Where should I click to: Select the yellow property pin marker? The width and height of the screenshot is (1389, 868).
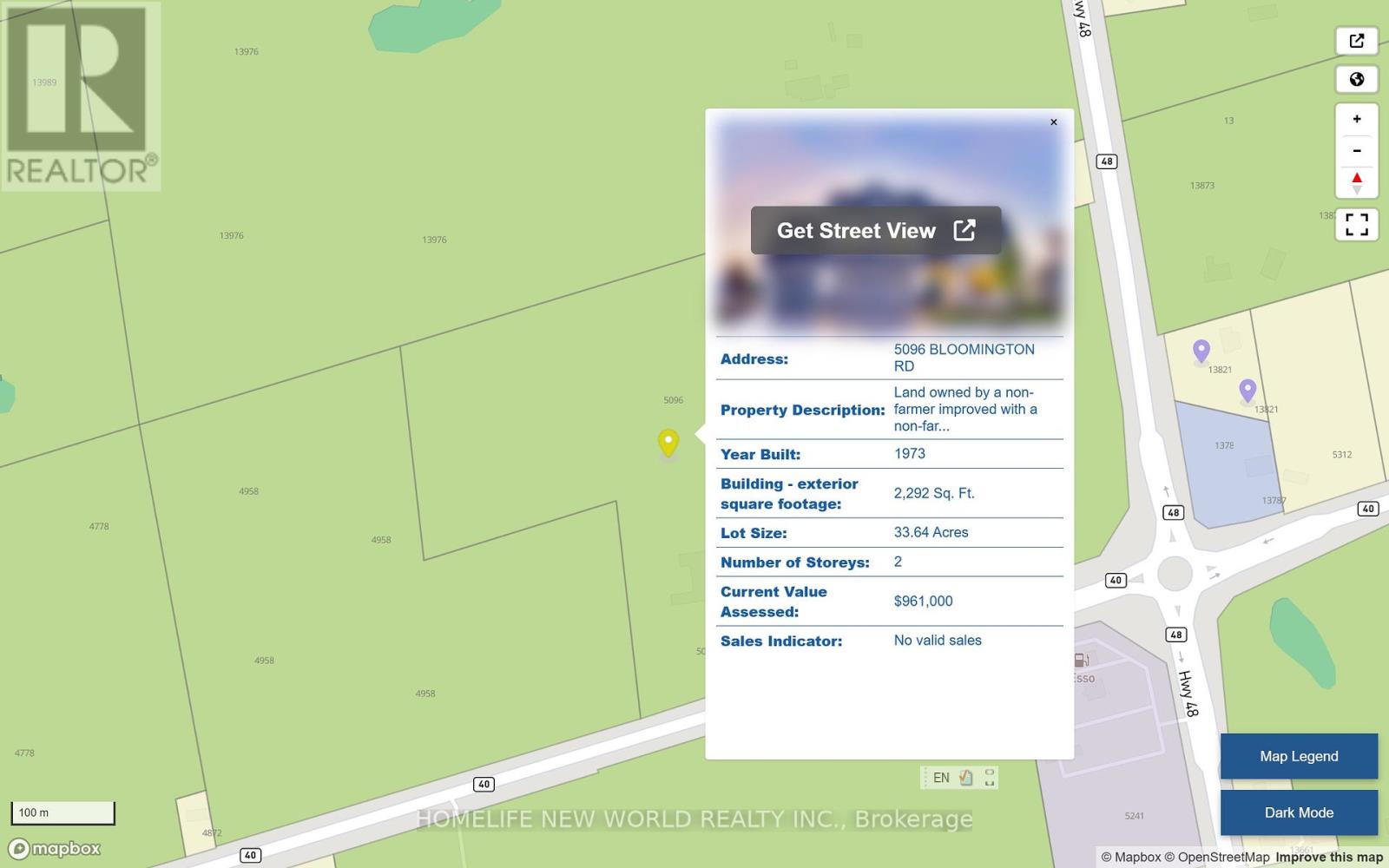coord(668,442)
